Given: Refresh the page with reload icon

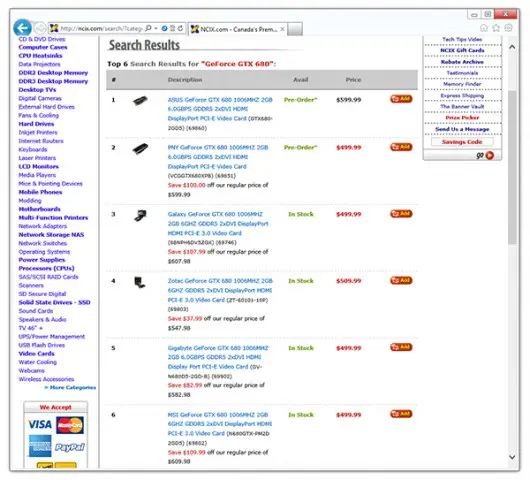Looking at the screenshot, I should coord(180,28).
